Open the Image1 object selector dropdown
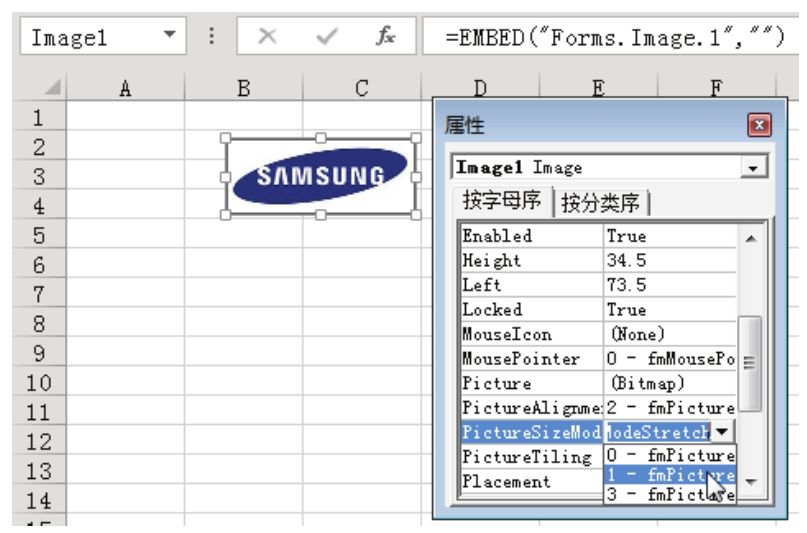 (x=750, y=168)
